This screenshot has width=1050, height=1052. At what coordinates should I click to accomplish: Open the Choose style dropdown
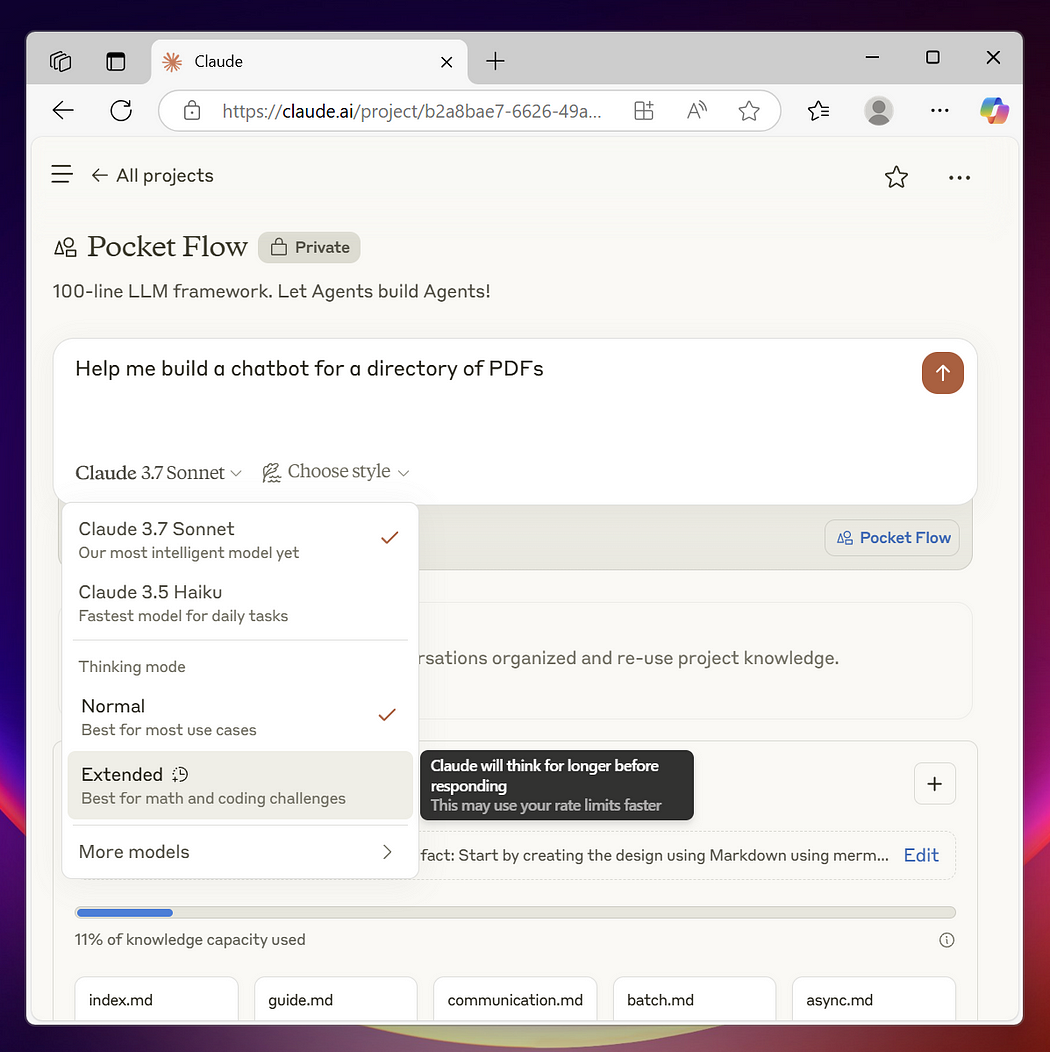tap(336, 472)
